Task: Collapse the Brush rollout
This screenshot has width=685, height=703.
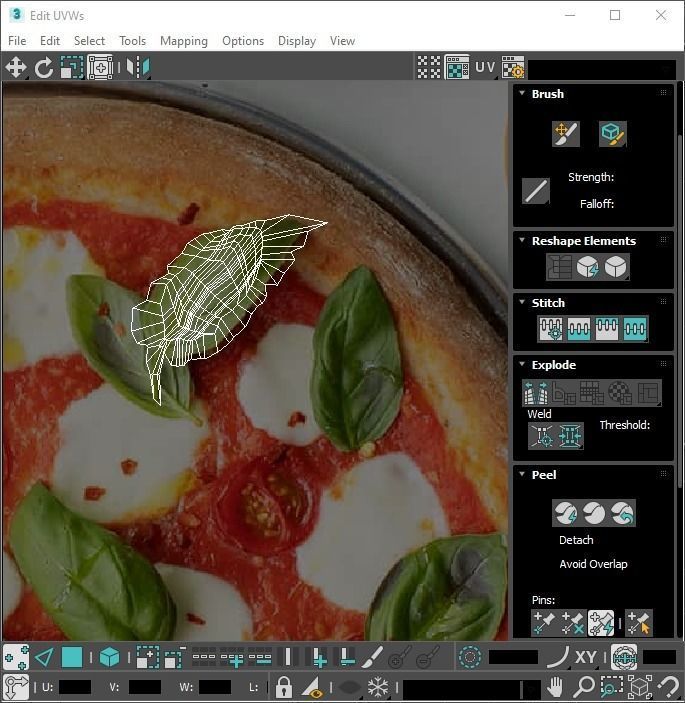Action: [522, 93]
